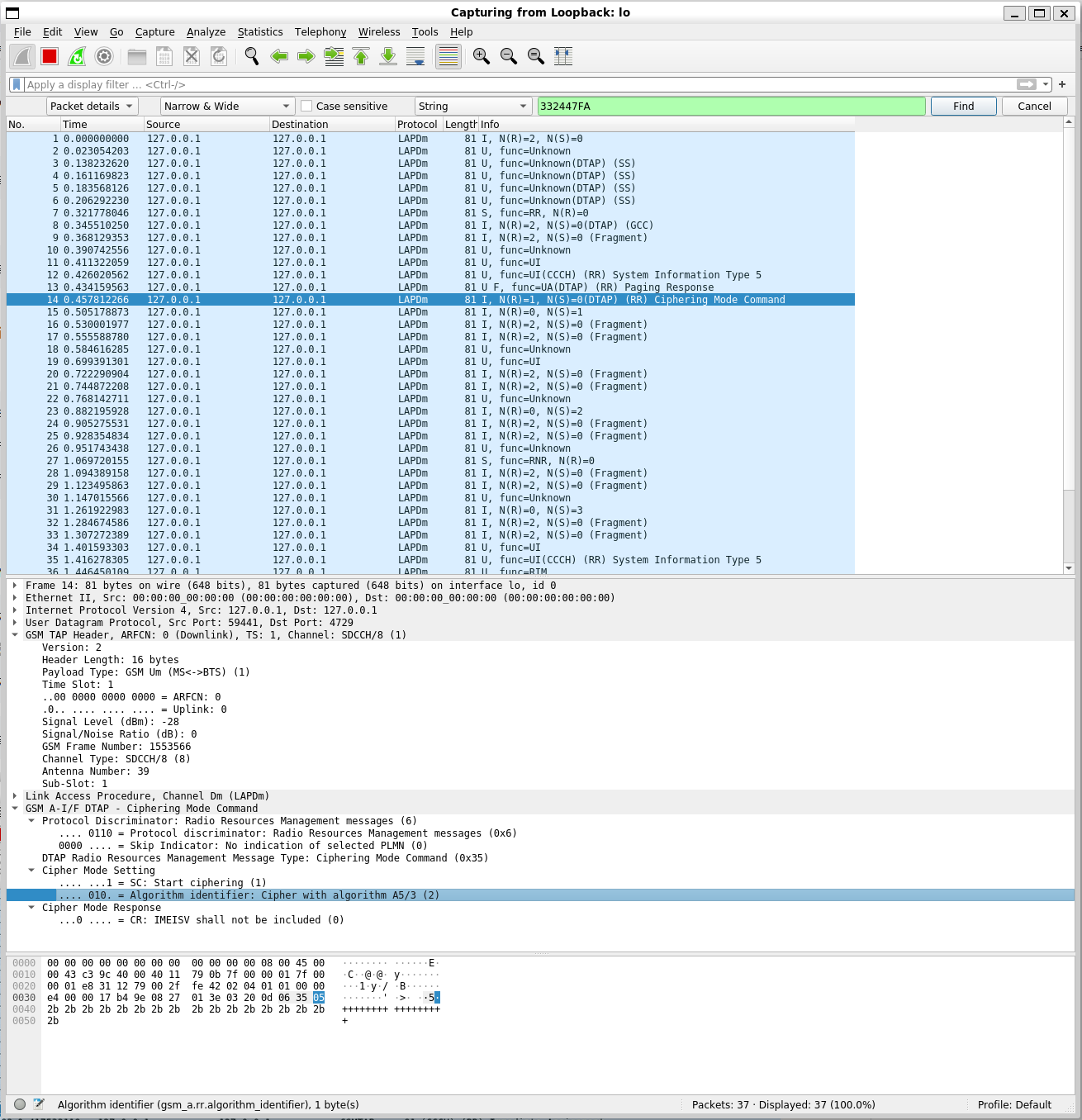Open the String search type dropdown
1082x1120 pixels.
(472, 106)
